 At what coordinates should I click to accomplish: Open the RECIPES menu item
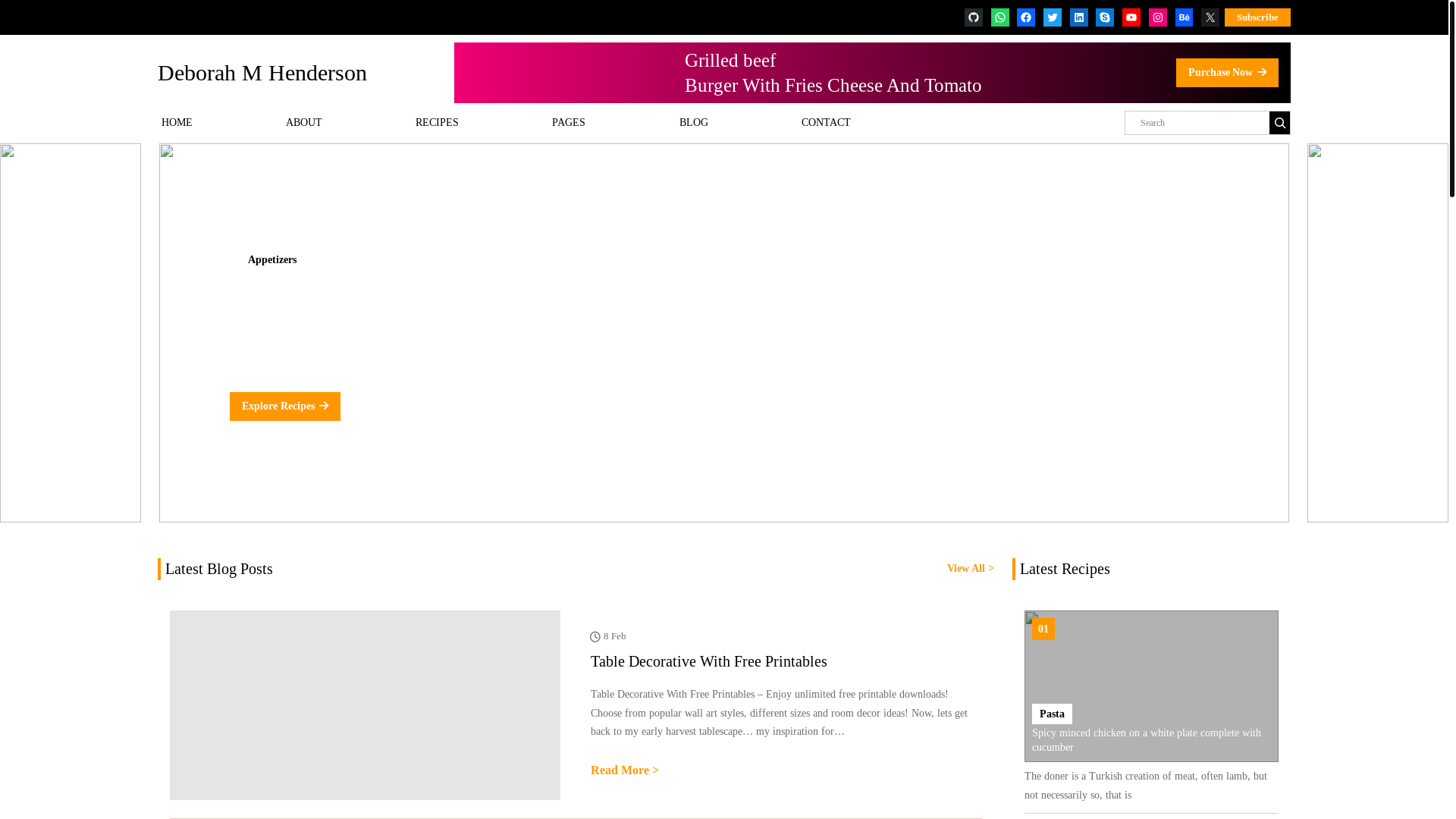click(437, 123)
